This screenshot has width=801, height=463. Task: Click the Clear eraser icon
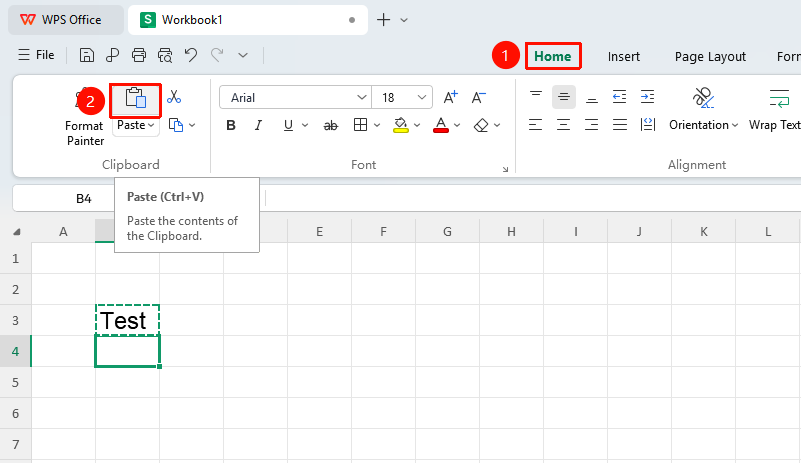(481, 125)
